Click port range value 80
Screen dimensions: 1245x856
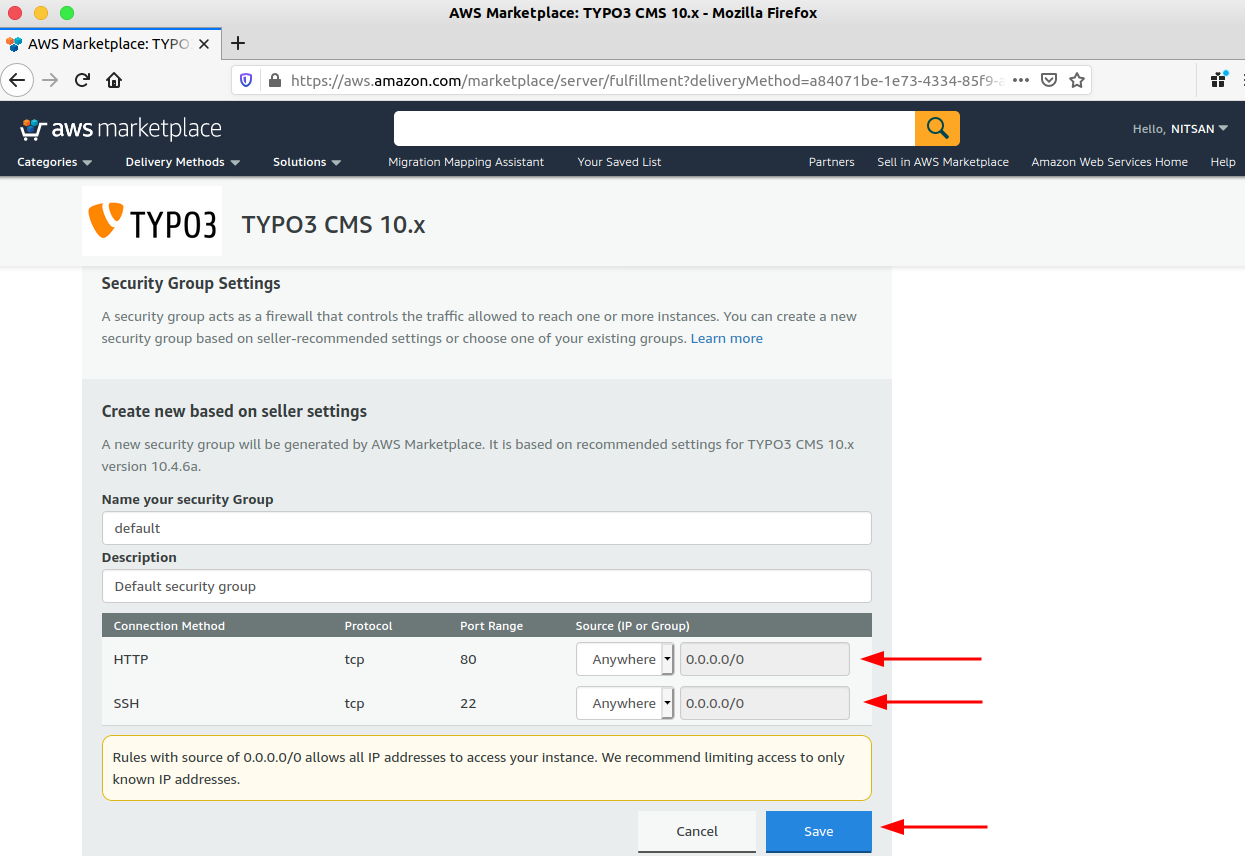(x=468, y=660)
